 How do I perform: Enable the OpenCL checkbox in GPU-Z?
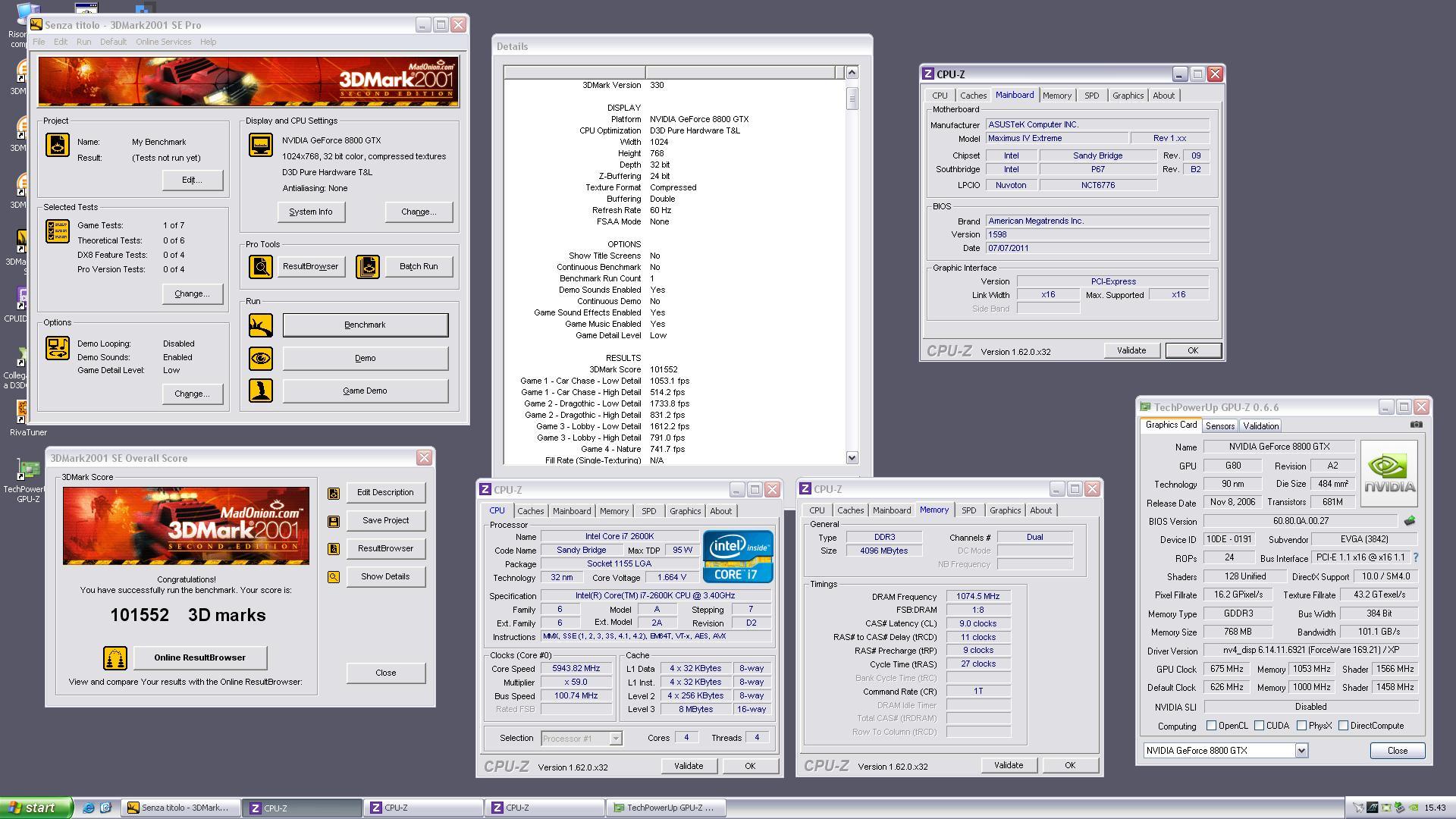coord(1211,726)
